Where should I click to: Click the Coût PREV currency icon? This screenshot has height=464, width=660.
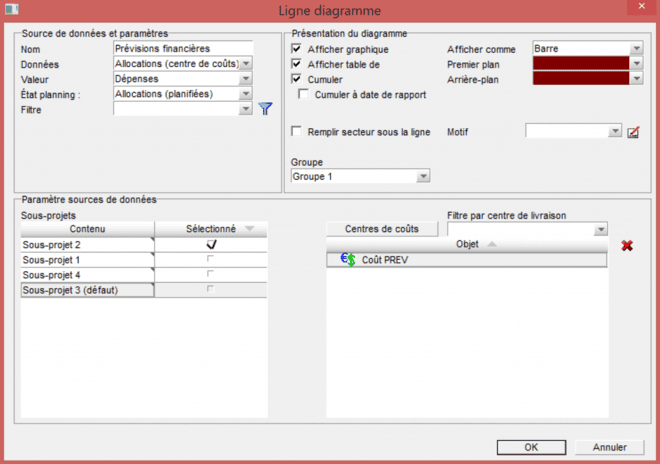point(348,259)
